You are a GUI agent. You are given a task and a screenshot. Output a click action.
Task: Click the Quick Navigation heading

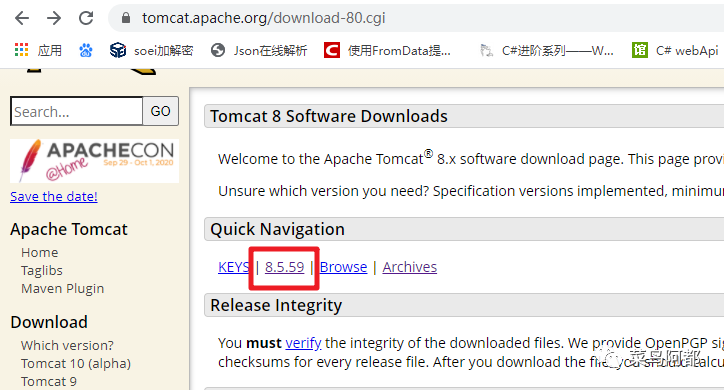(278, 229)
